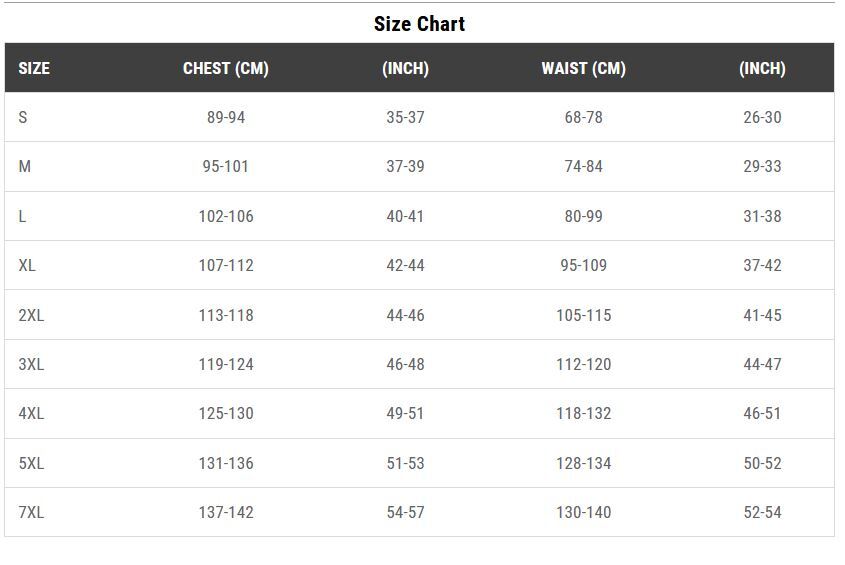845x565 pixels.
Task: Select the 102-106 chest value
Action: click(226, 216)
